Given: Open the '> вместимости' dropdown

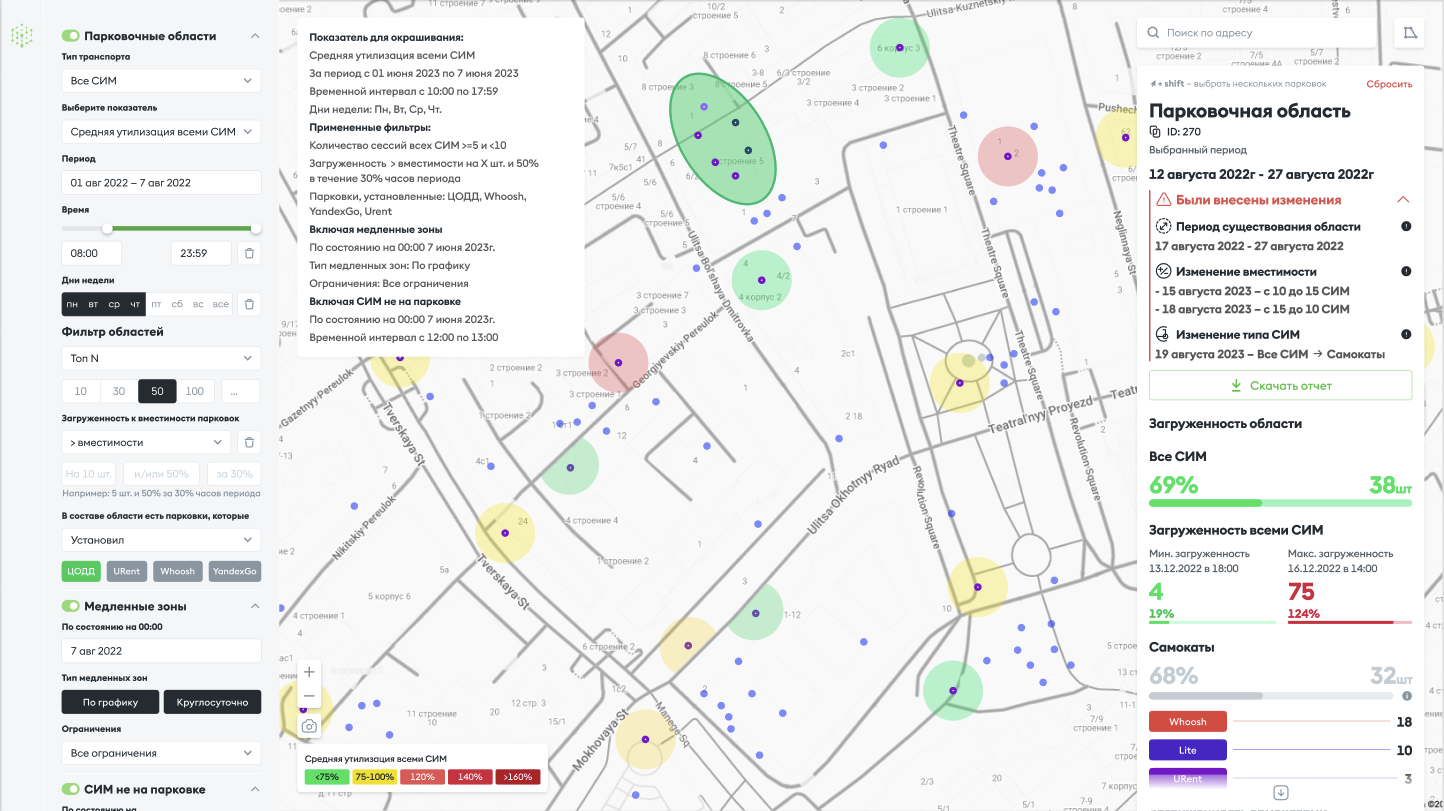Looking at the screenshot, I should click(x=147, y=442).
